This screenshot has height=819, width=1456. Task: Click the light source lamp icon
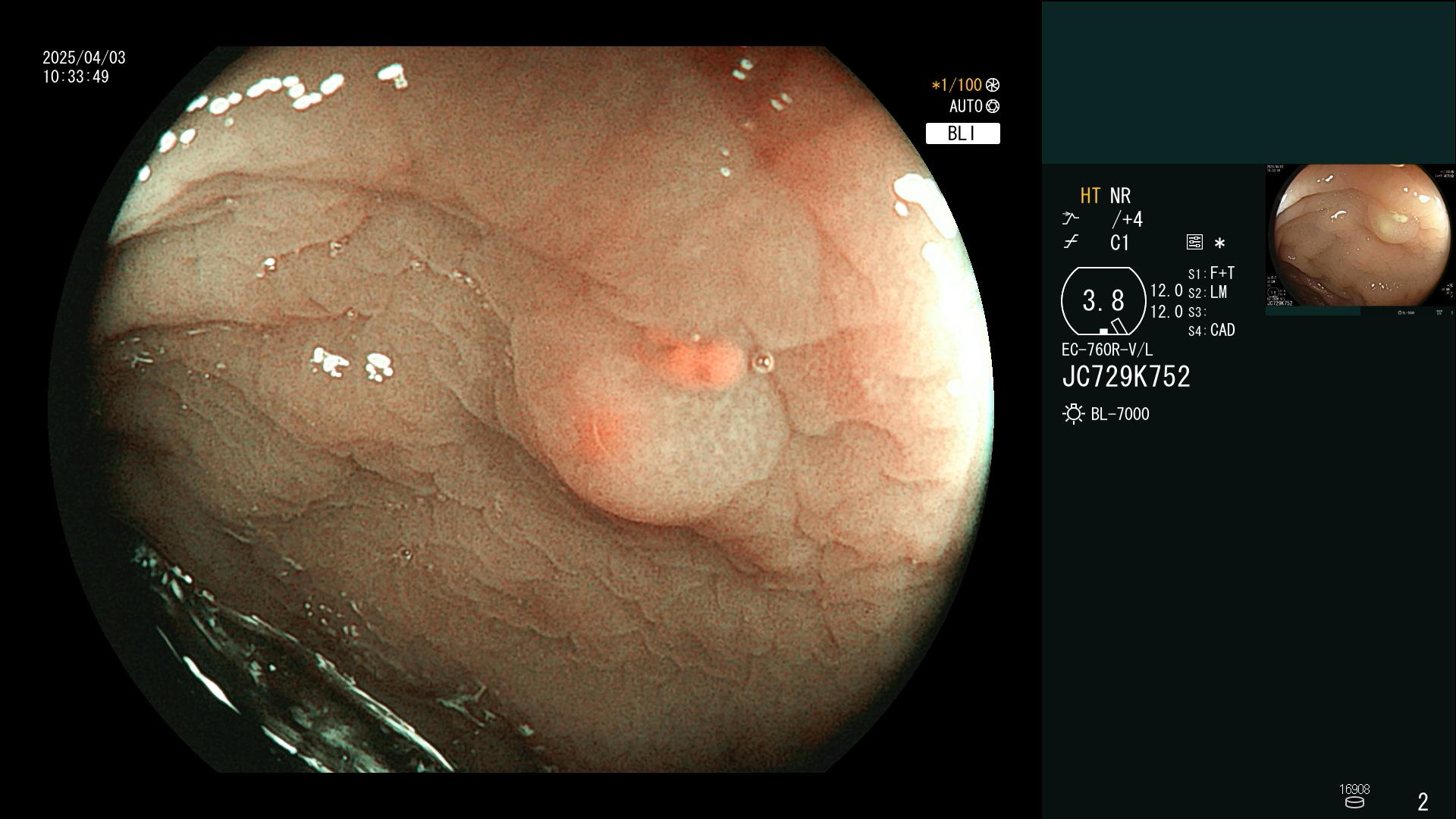click(x=1073, y=414)
